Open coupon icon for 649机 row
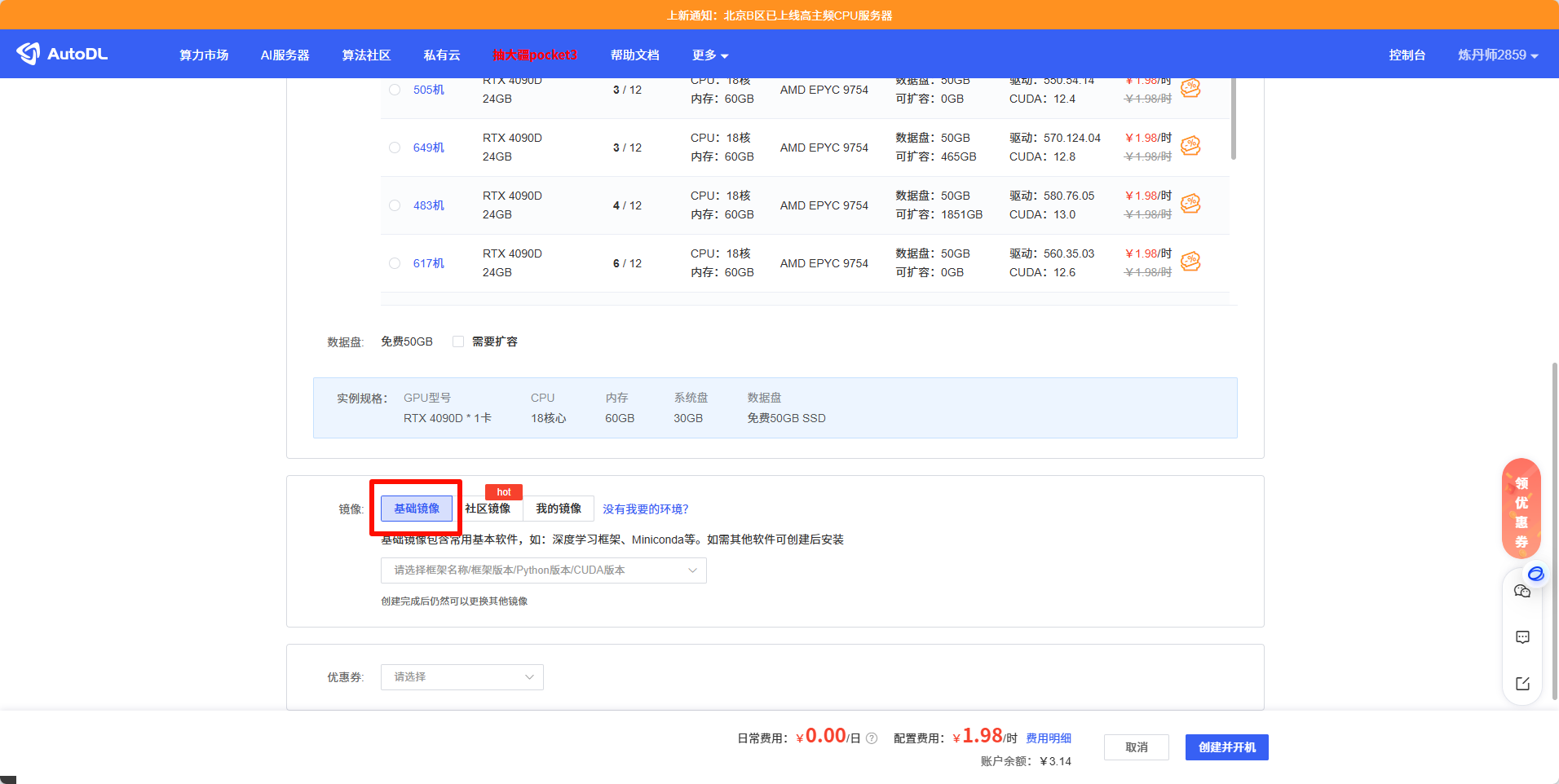Viewport: 1559px width, 784px height. pos(1190,146)
